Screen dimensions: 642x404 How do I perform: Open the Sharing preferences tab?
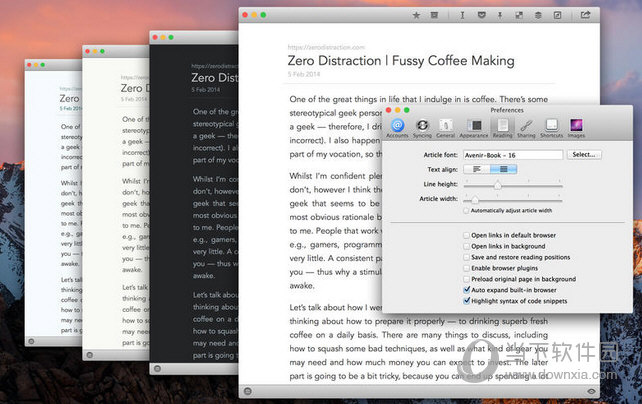(x=526, y=128)
